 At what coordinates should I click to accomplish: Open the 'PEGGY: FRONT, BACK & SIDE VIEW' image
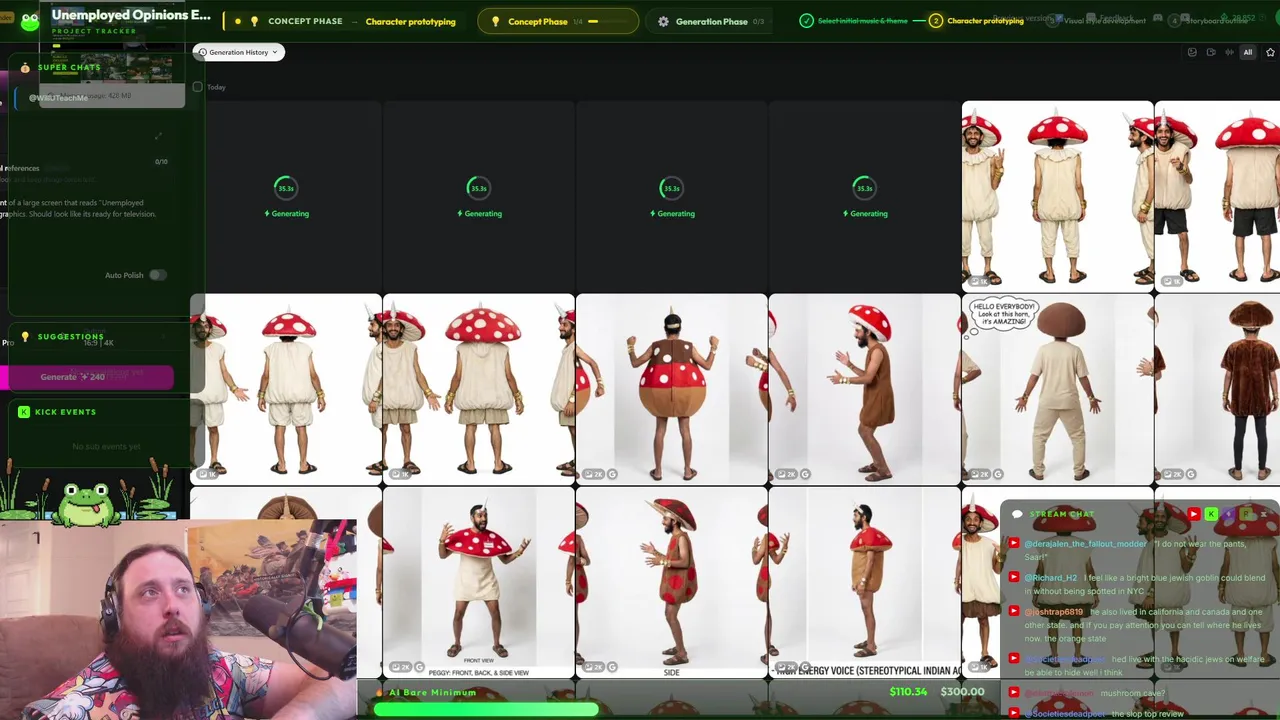[479, 582]
